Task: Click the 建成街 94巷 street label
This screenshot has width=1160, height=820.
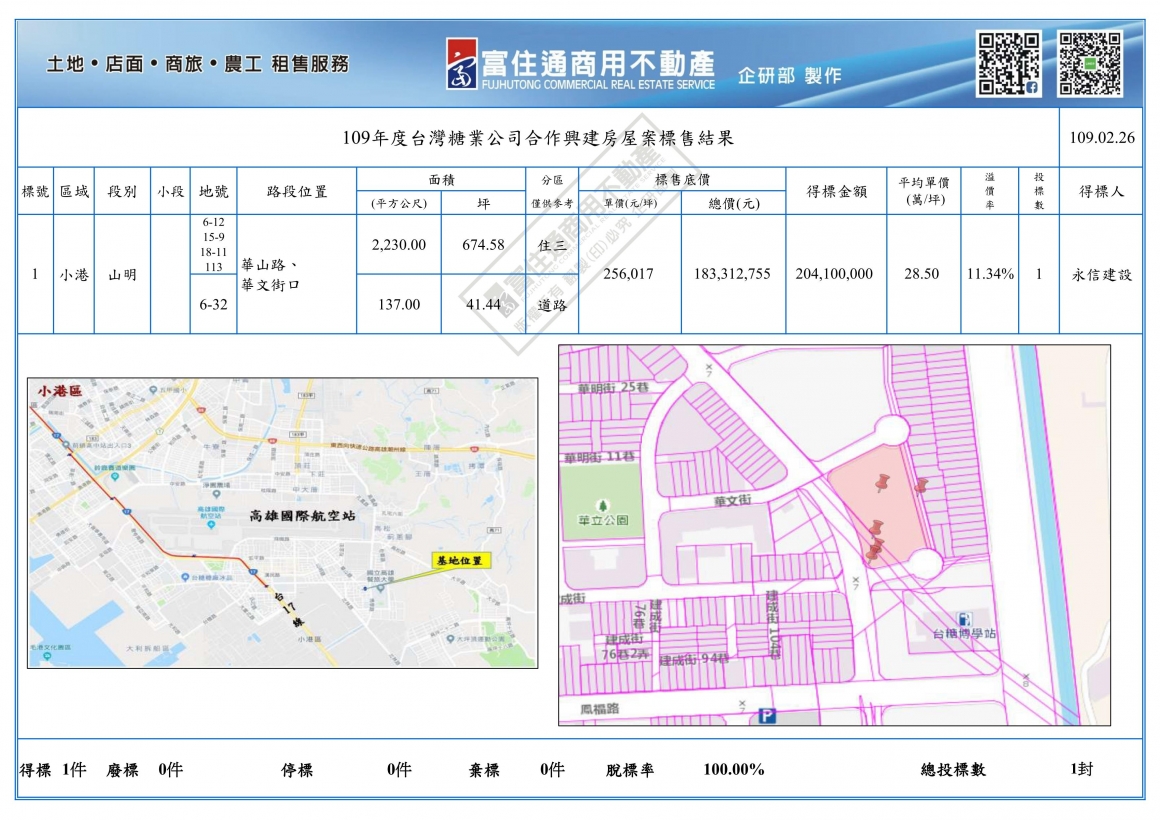Action: 694,660
